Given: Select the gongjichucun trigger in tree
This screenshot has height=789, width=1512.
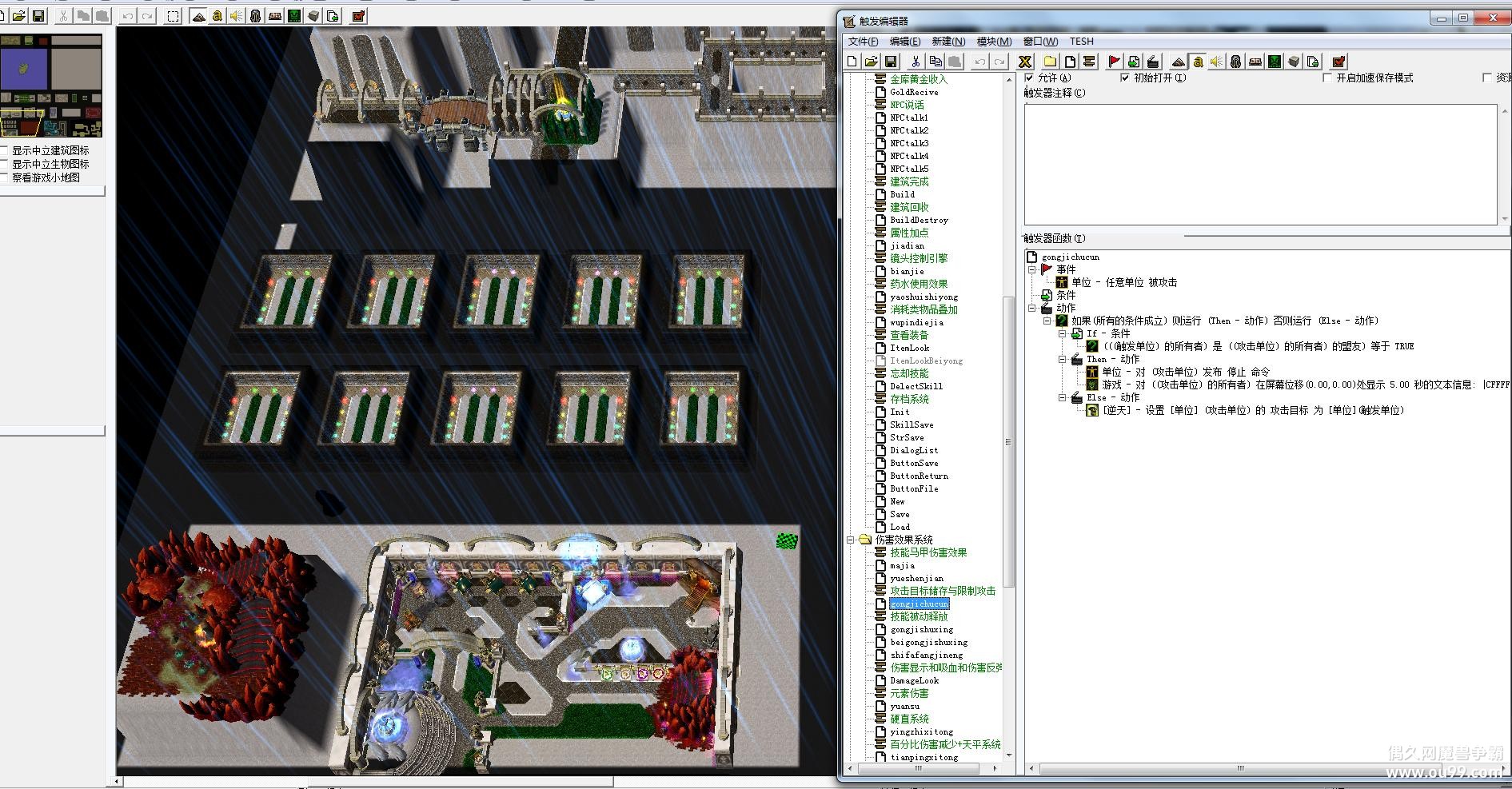Looking at the screenshot, I should 920,604.
